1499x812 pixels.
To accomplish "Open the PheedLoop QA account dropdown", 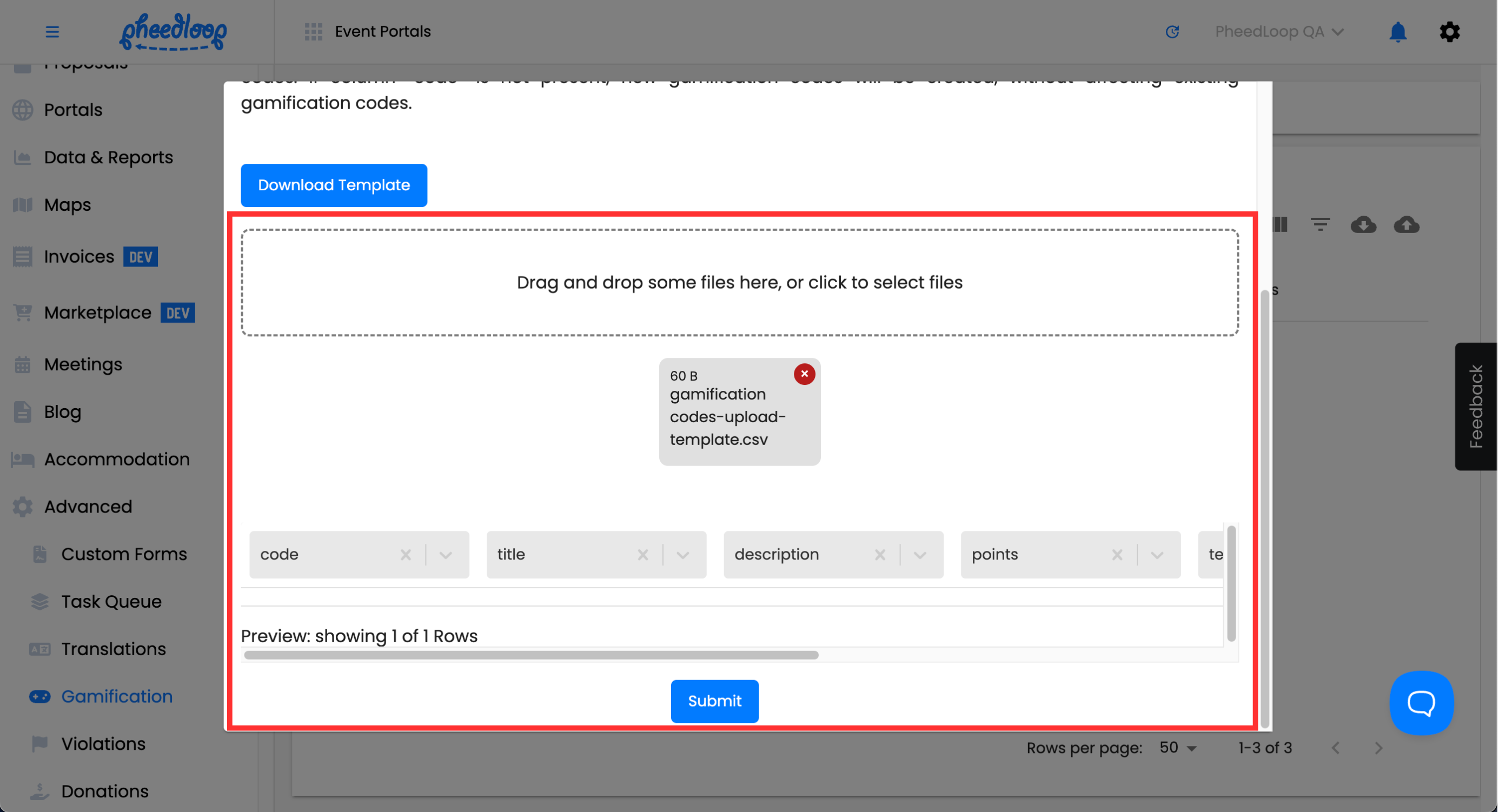I will (1279, 31).
